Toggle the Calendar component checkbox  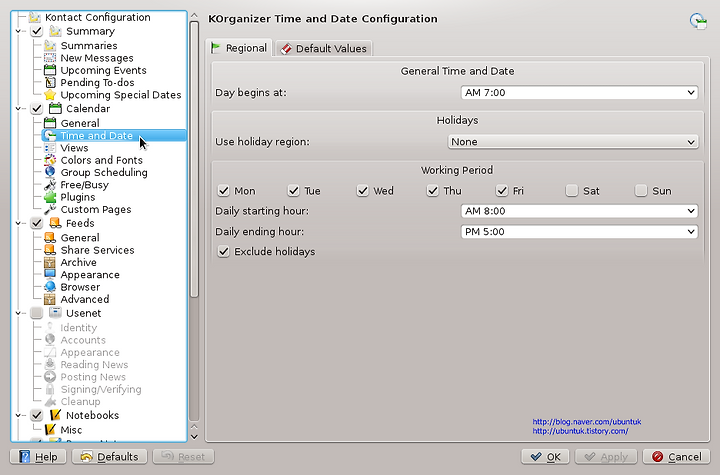click(x=37, y=109)
